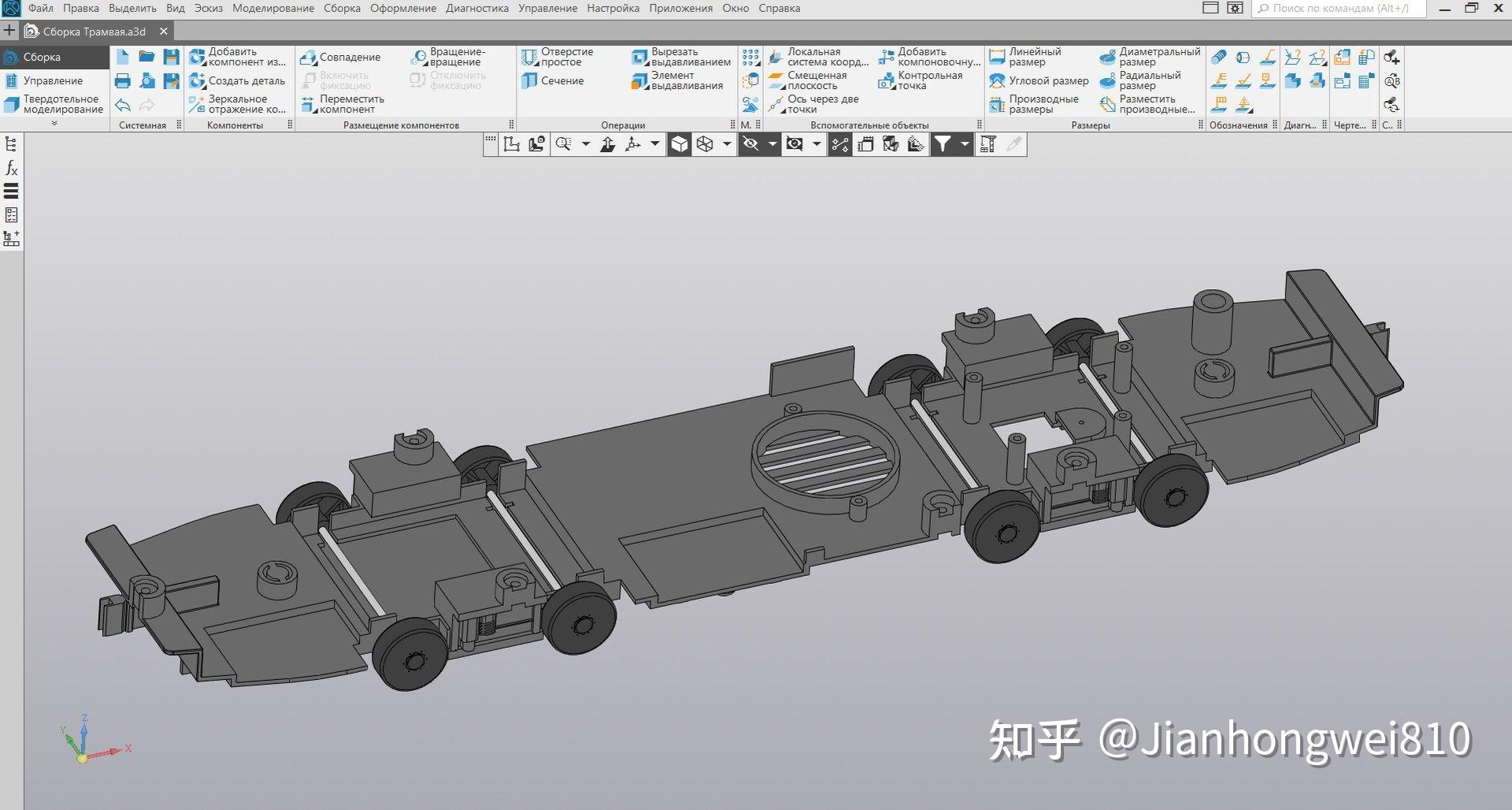Open the variables panel with fx icon

(11, 166)
